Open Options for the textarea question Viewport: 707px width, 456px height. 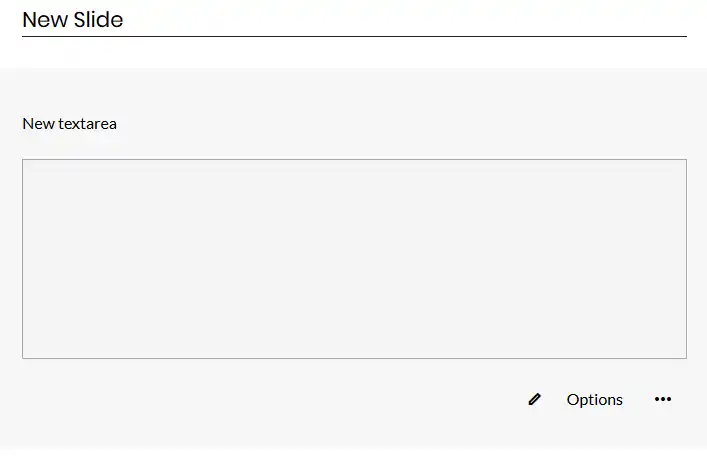point(594,399)
